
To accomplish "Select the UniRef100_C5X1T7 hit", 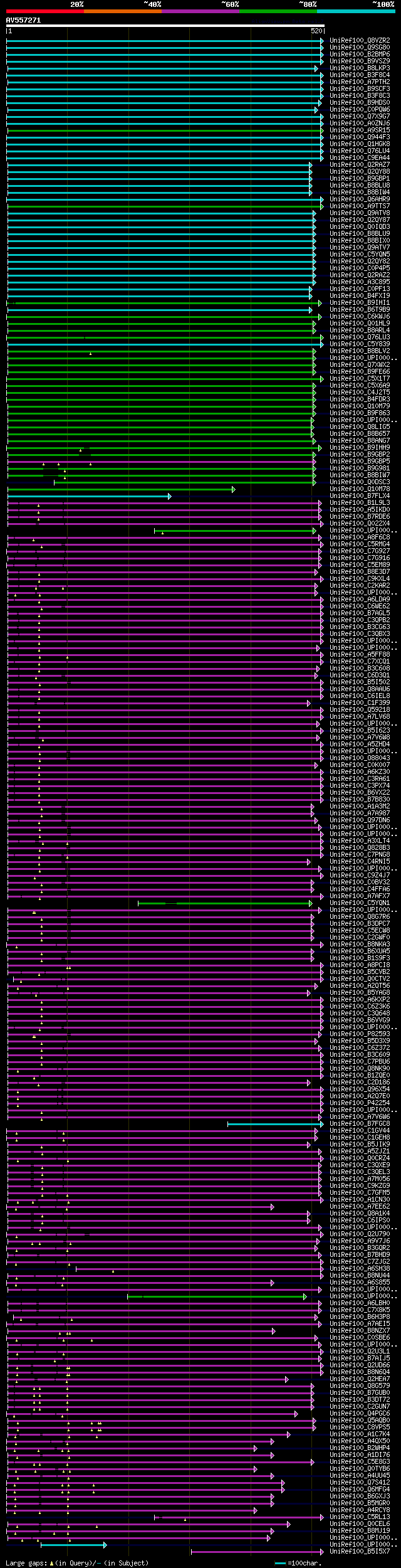I will point(360,379).
